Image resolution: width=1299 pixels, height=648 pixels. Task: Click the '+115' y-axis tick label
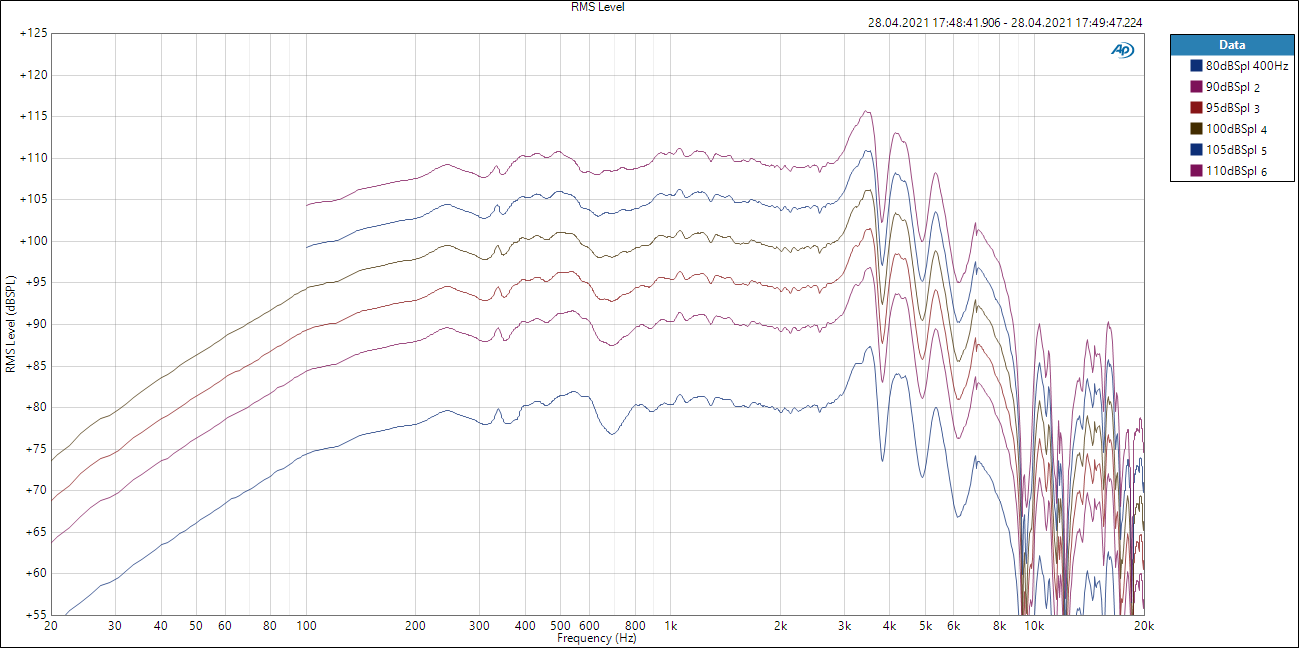[x=34, y=116]
